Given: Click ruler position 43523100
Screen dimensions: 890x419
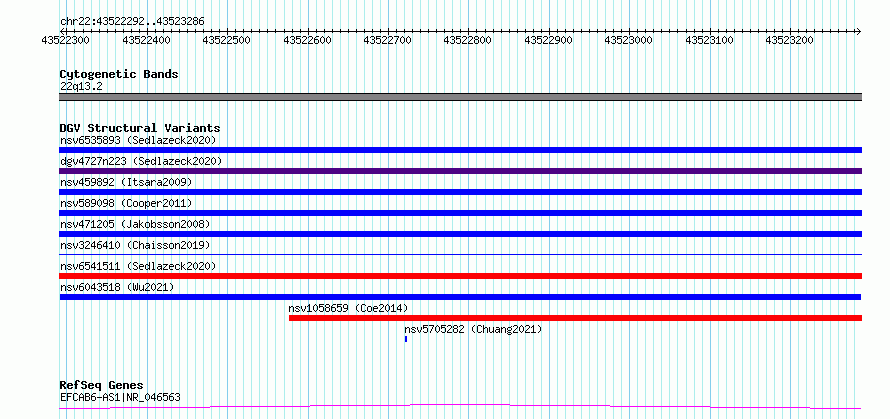Looking at the screenshot, I should [x=710, y=40].
